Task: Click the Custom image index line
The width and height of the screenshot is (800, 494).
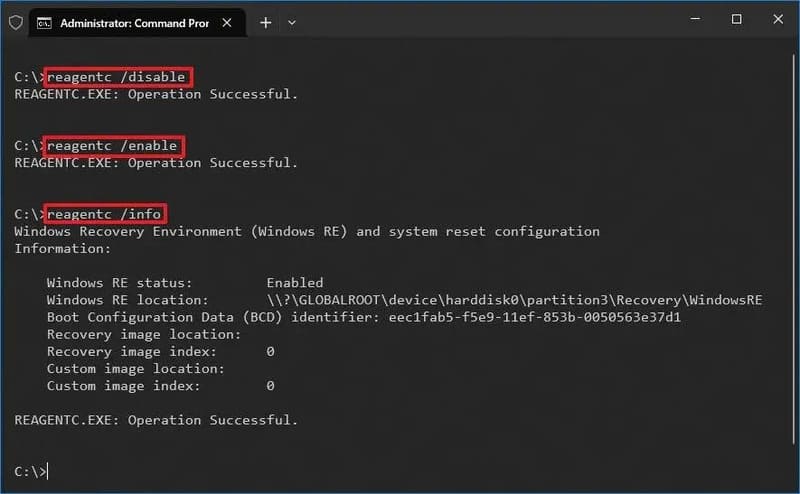Action: point(160,385)
